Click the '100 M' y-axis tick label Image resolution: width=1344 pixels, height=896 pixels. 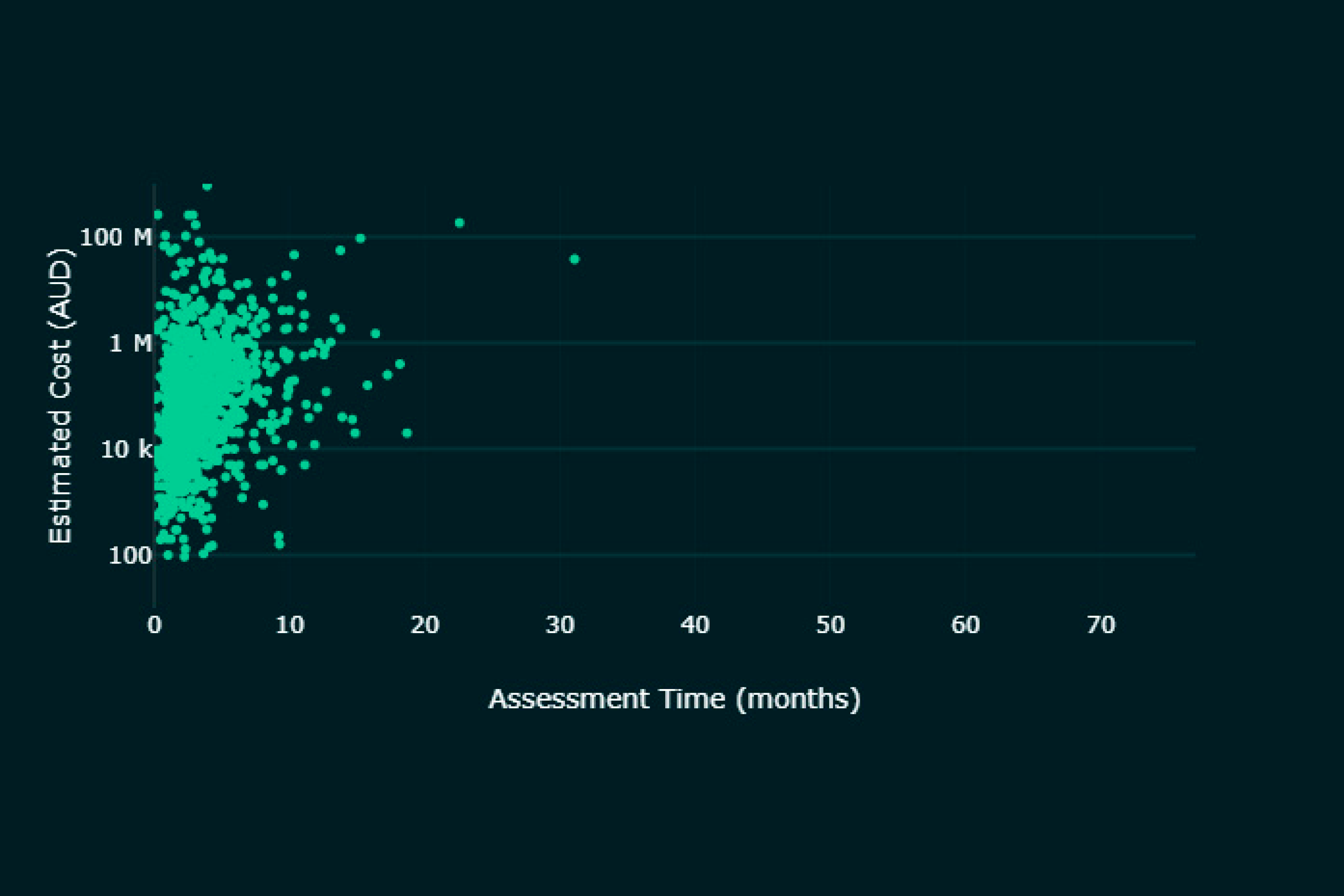coord(116,237)
